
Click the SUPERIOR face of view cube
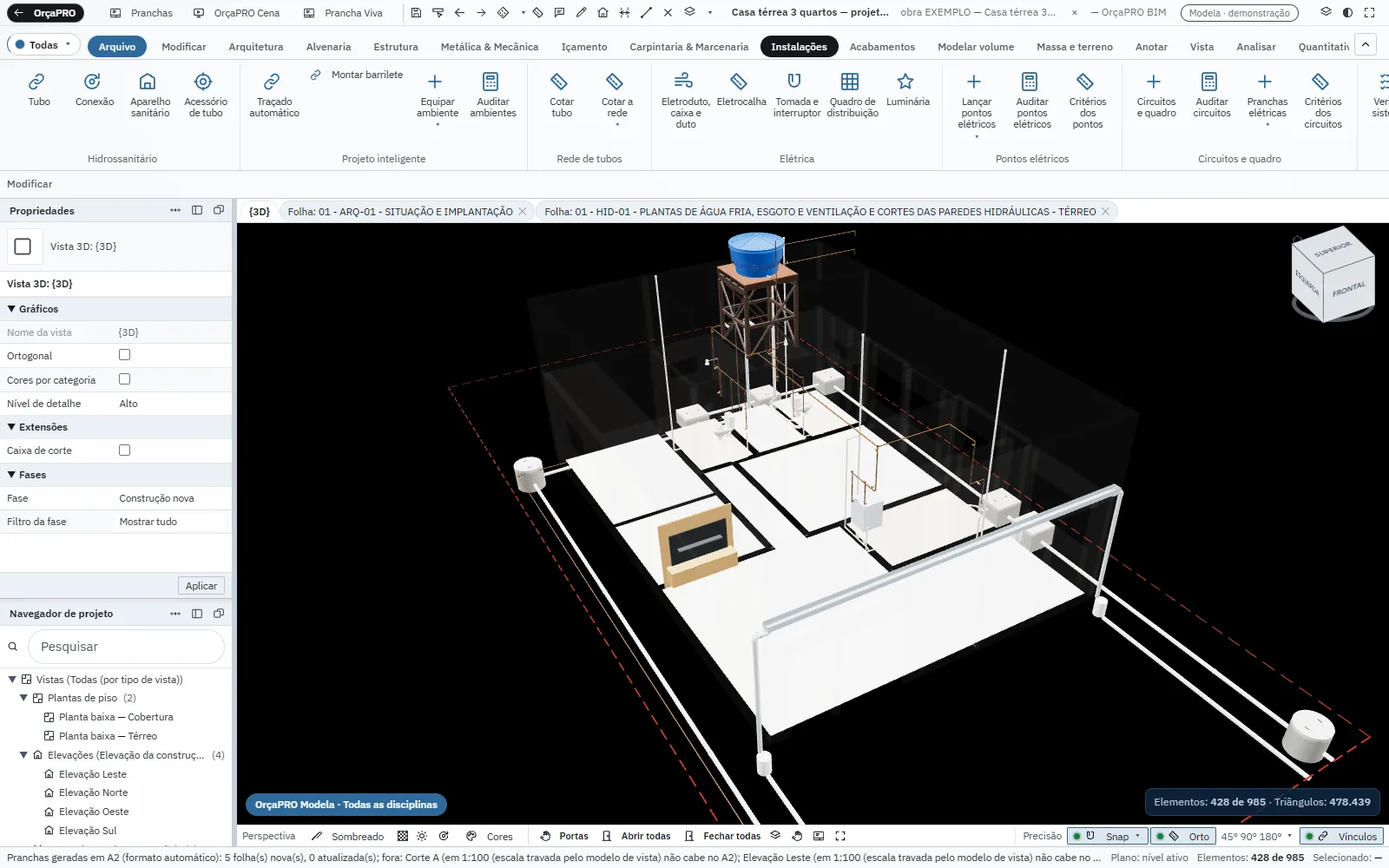(1332, 249)
